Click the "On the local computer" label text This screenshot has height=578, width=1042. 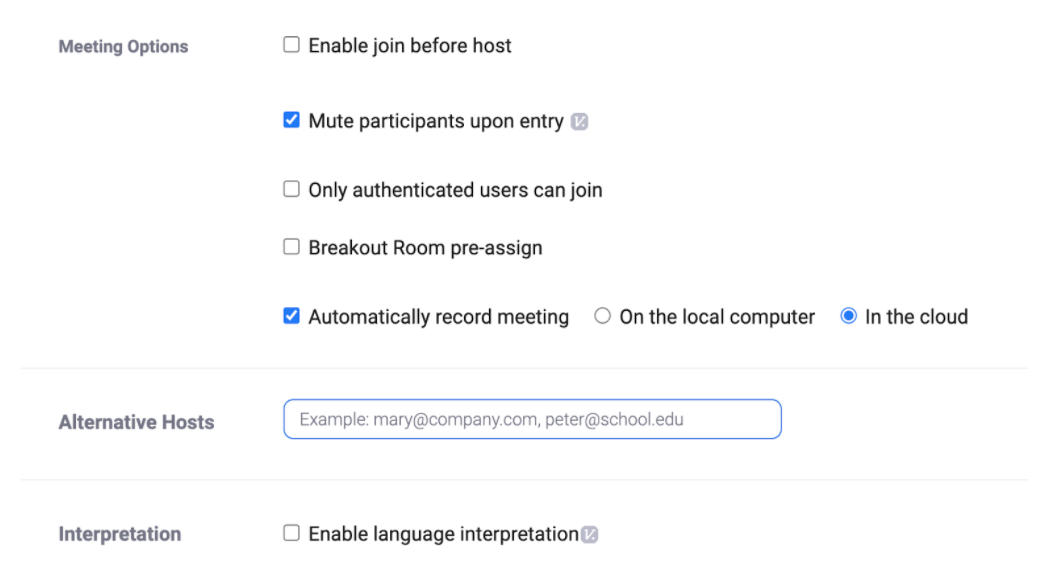coord(717,317)
